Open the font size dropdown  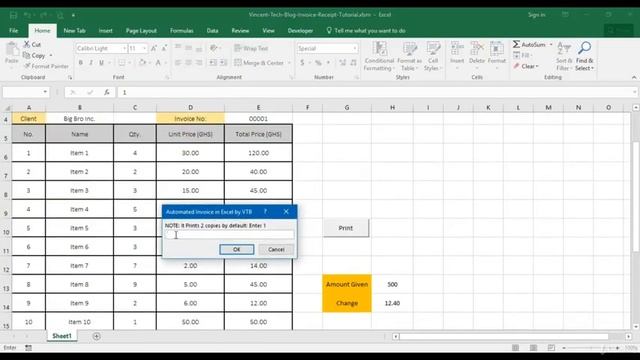pos(144,48)
